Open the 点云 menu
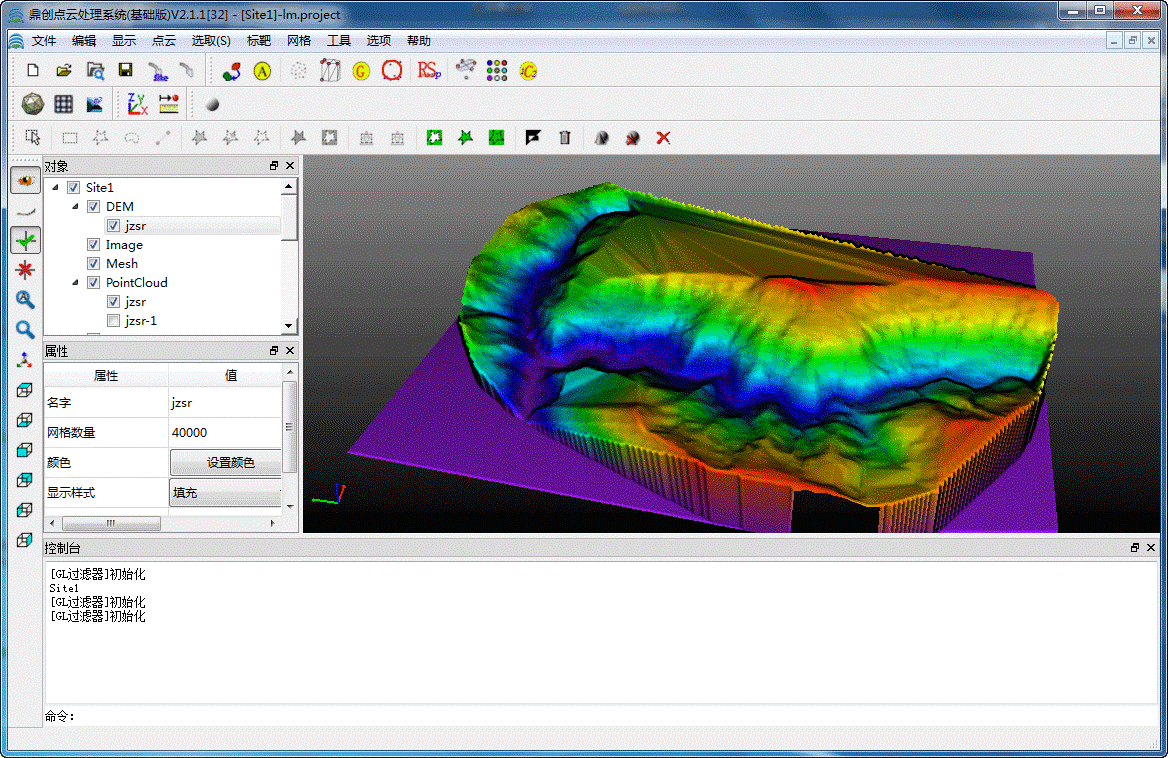Image resolution: width=1168 pixels, height=758 pixels. (x=163, y=41)
